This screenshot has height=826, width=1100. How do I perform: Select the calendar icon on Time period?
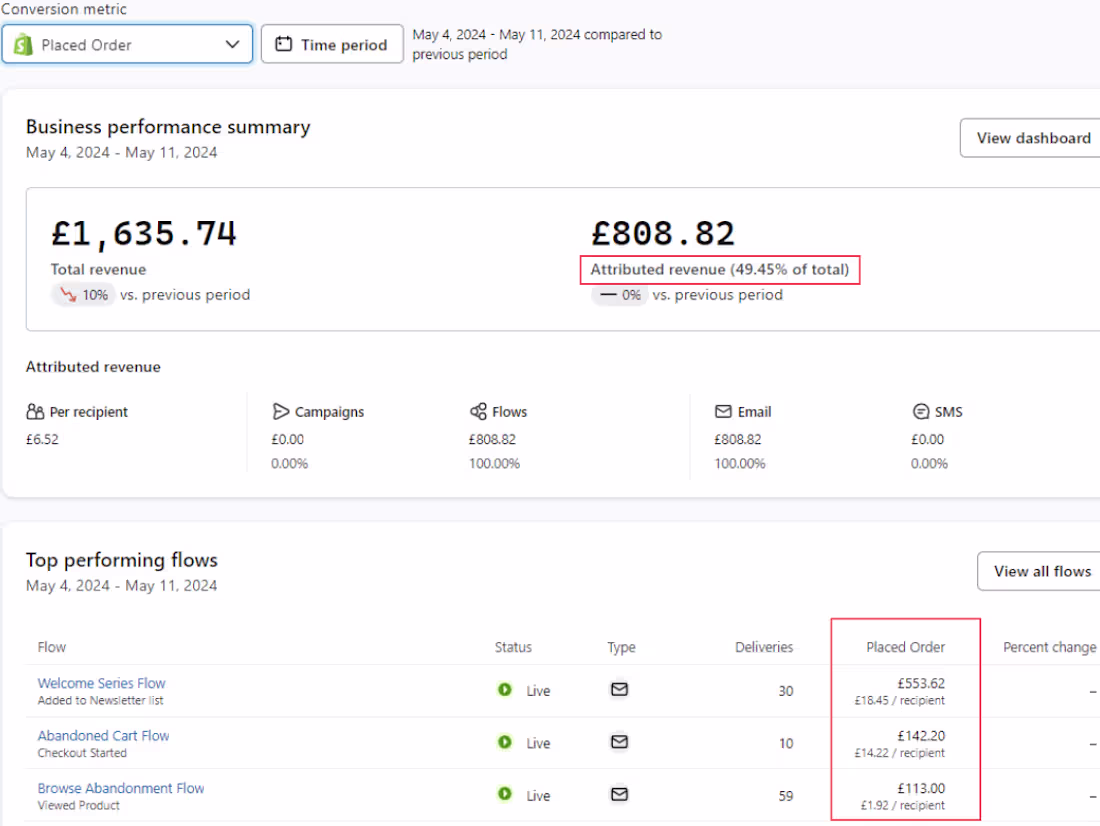285,44
